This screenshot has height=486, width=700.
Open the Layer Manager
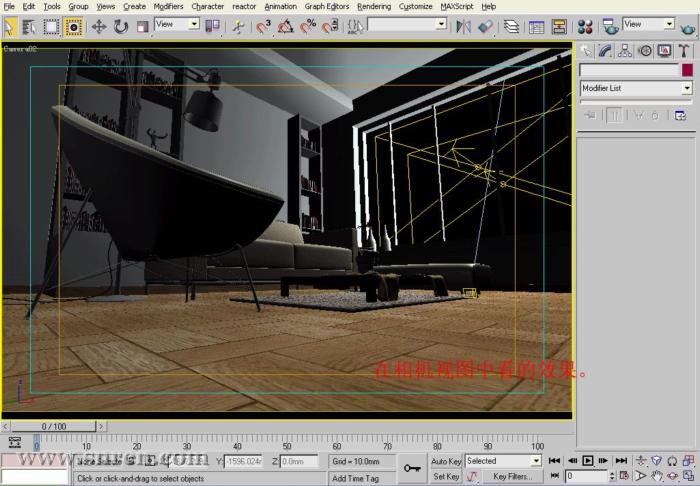[512, 26]
